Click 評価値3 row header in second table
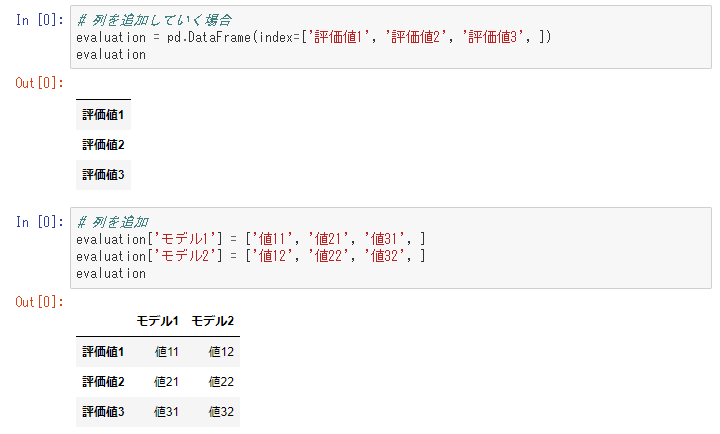The width and height of the screenshot is (720, 434). pos(103,412)
